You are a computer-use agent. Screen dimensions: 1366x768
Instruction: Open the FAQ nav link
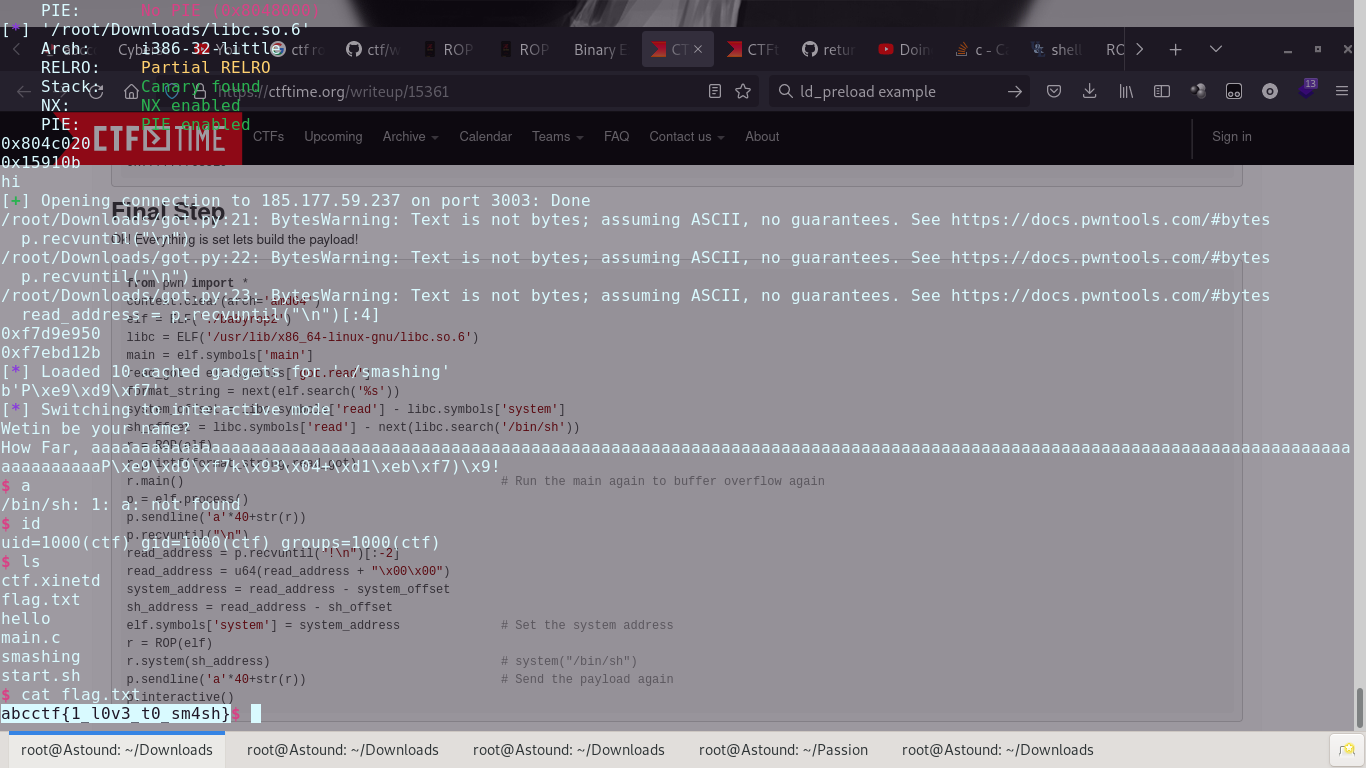616,136
